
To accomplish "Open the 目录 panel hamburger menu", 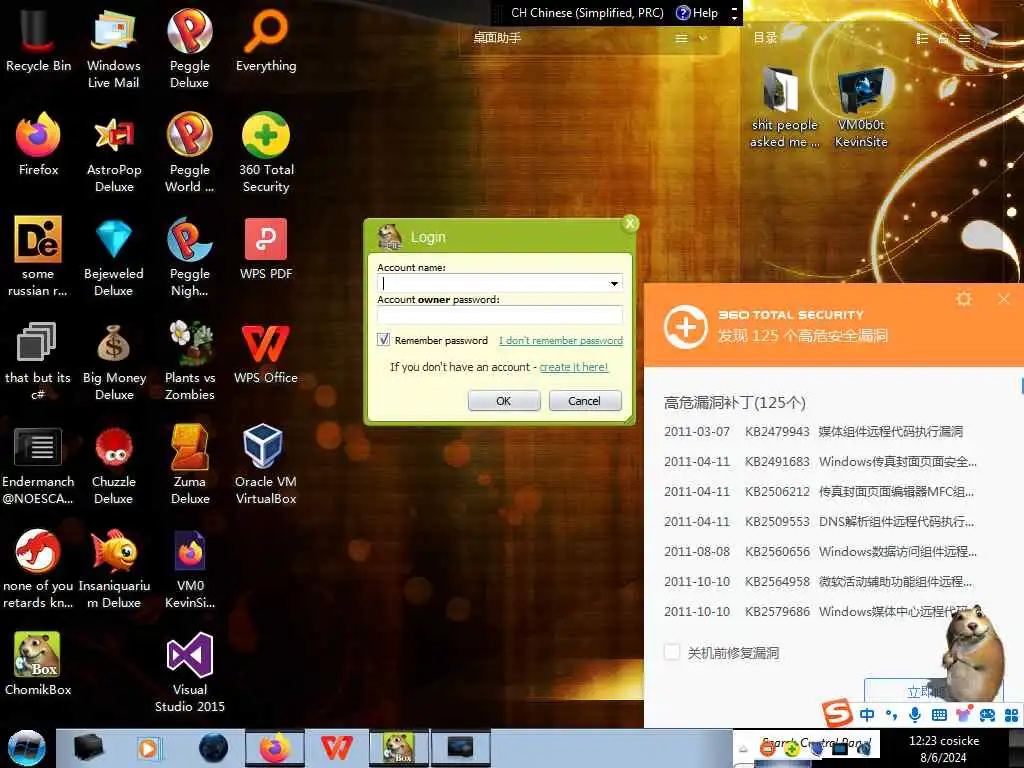I will click(x=964, y=39).
